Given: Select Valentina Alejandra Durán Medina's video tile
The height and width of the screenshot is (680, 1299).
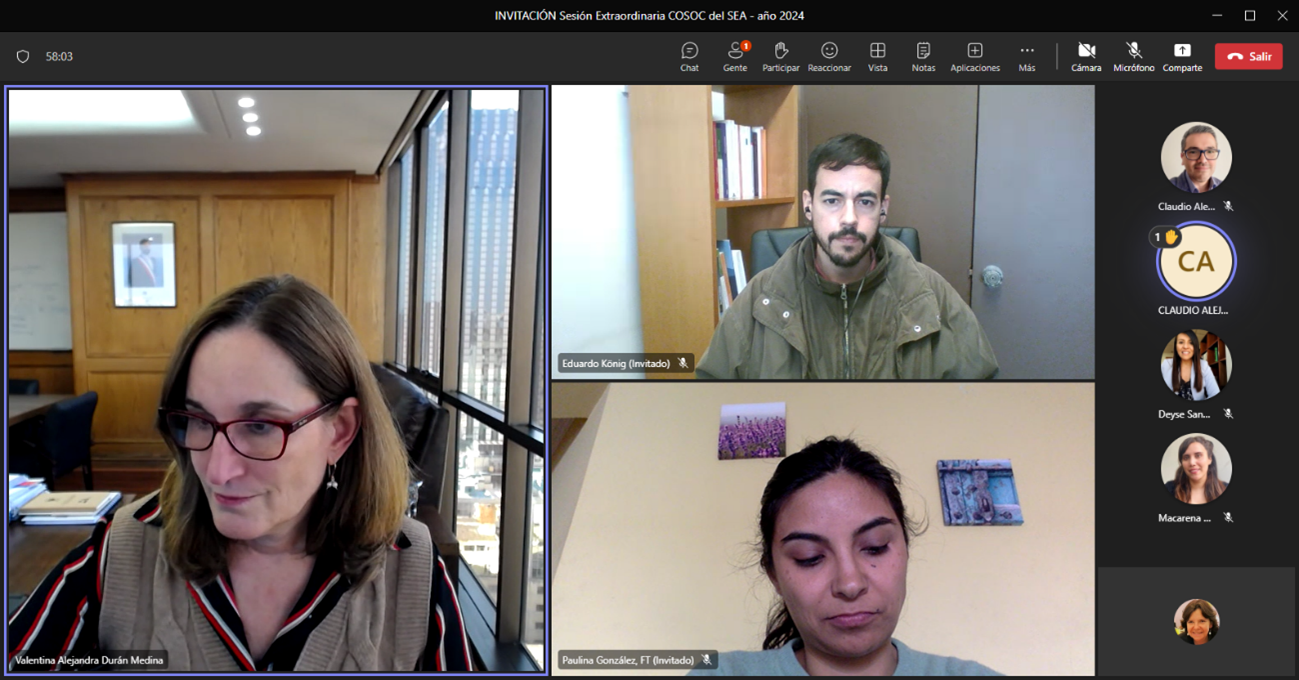Looking at the screenshot, I should [276, 380].
